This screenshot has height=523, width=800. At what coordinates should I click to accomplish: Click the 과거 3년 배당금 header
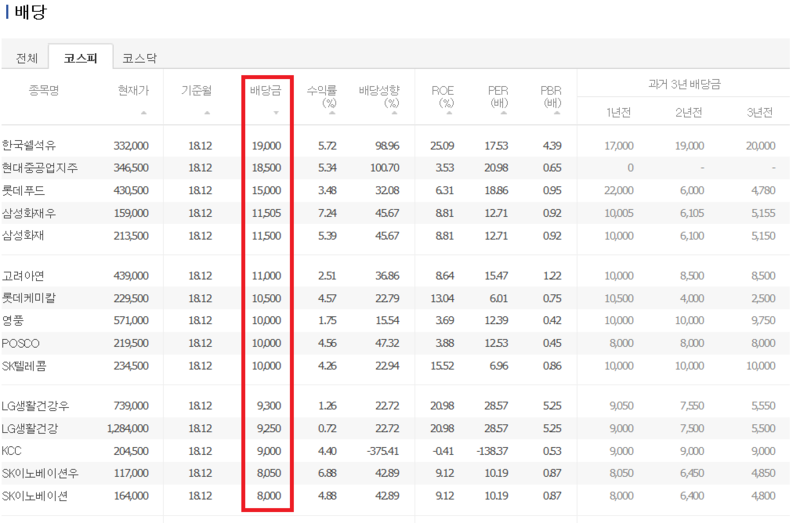(x=684, y=84)
